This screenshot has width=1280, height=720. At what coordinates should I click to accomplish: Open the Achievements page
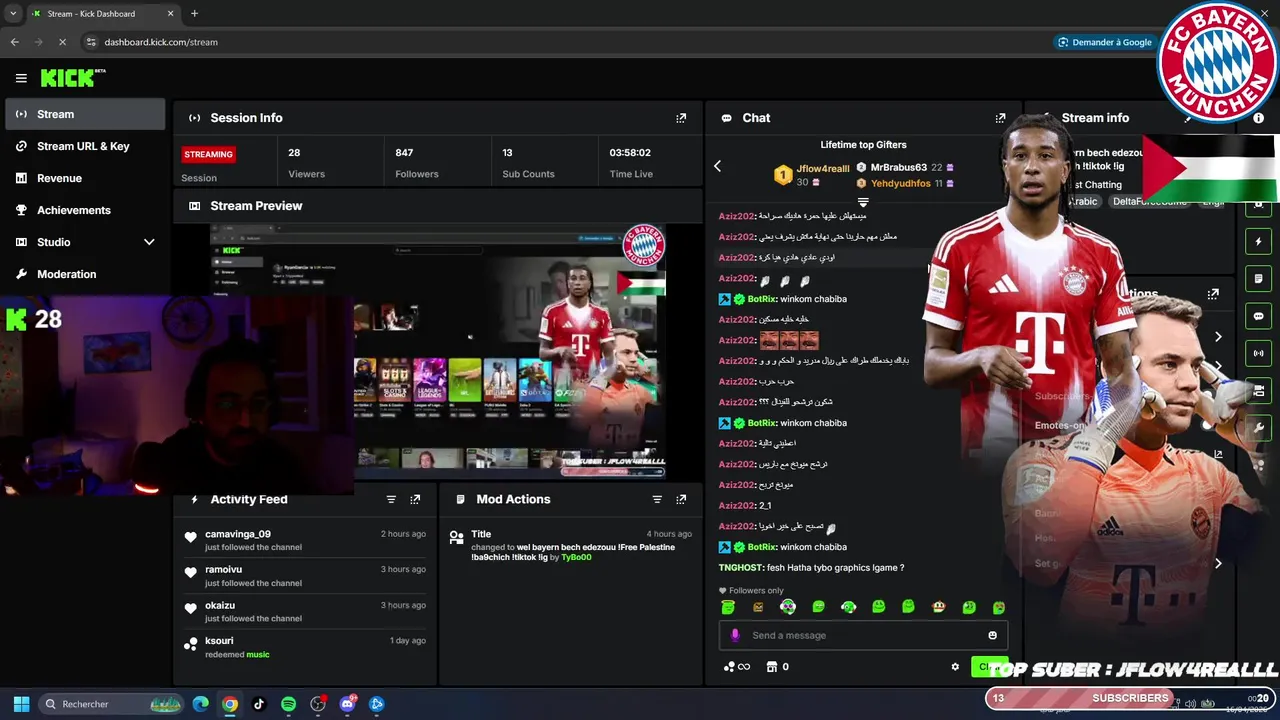click(85, 210)
